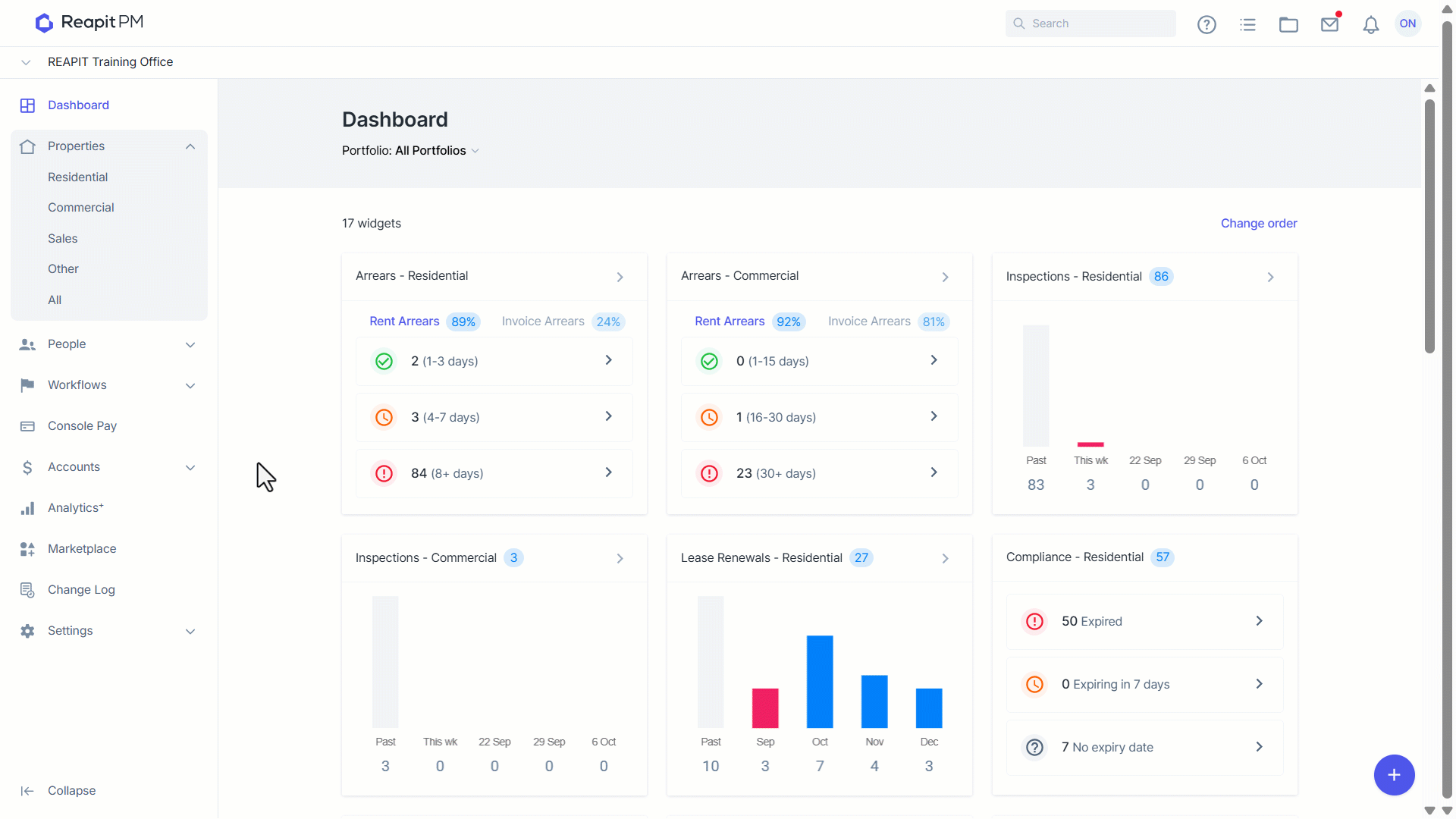Click the Search input field
1456x819 pixels.
coord(1090,24)
